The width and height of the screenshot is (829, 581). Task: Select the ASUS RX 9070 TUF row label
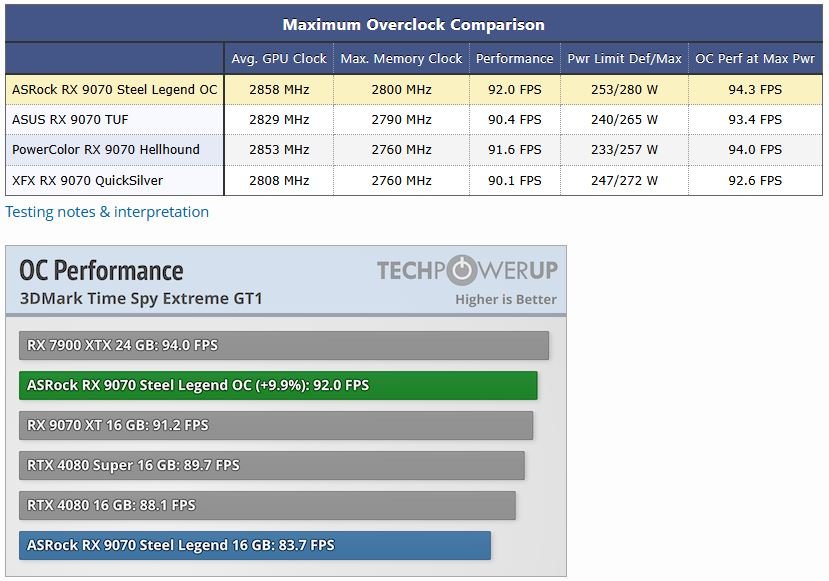70,119
